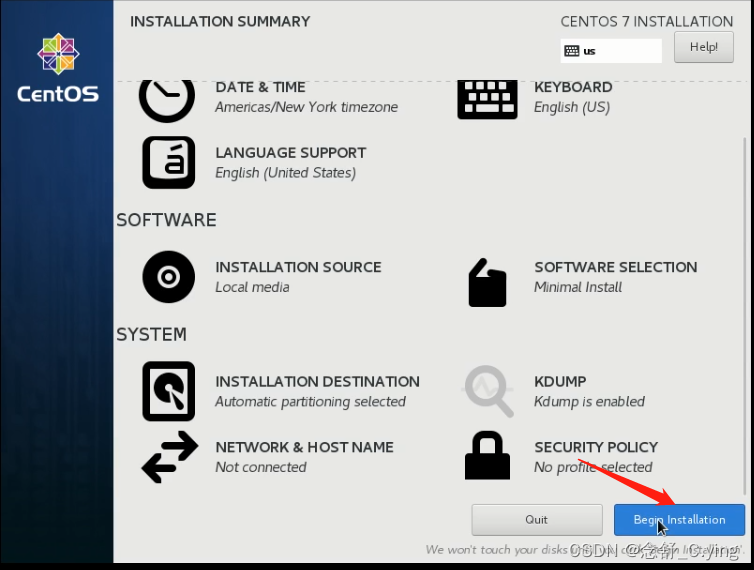
Task: Open Network & Host Name arrows icon
Action: click(169, 456)
